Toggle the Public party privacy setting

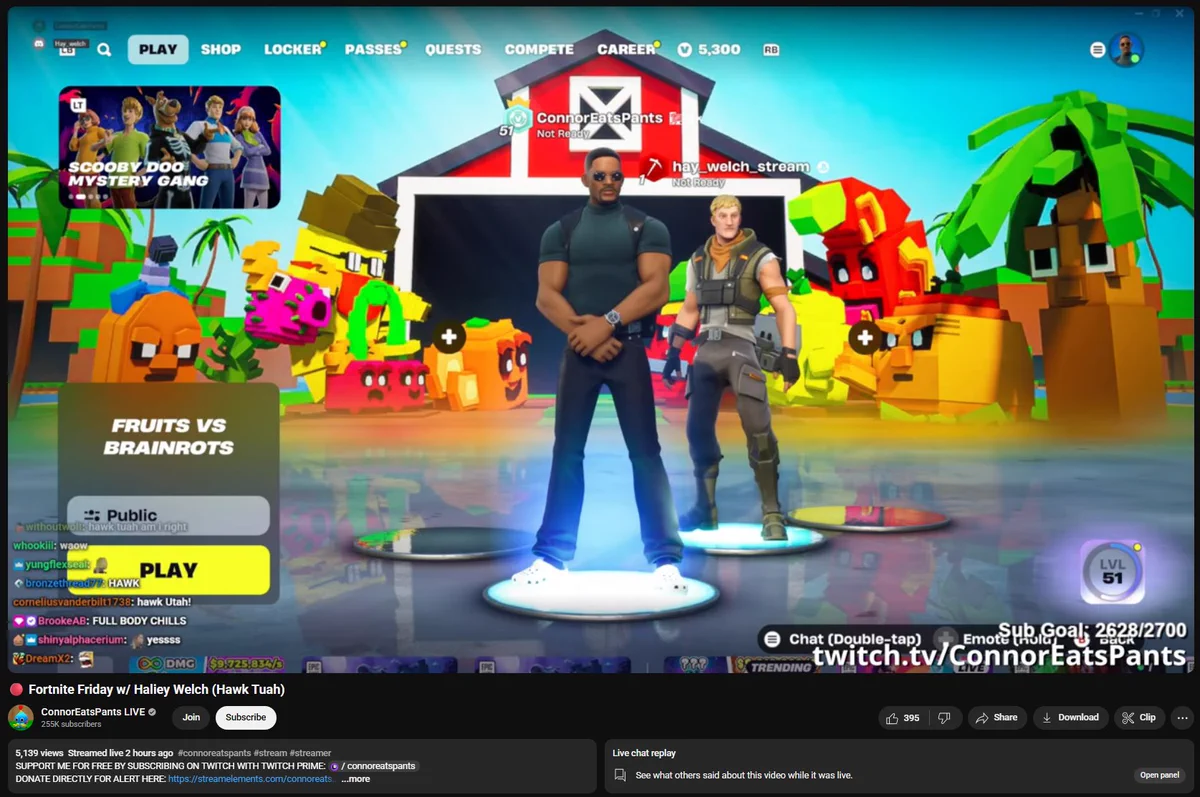[168, 516]
